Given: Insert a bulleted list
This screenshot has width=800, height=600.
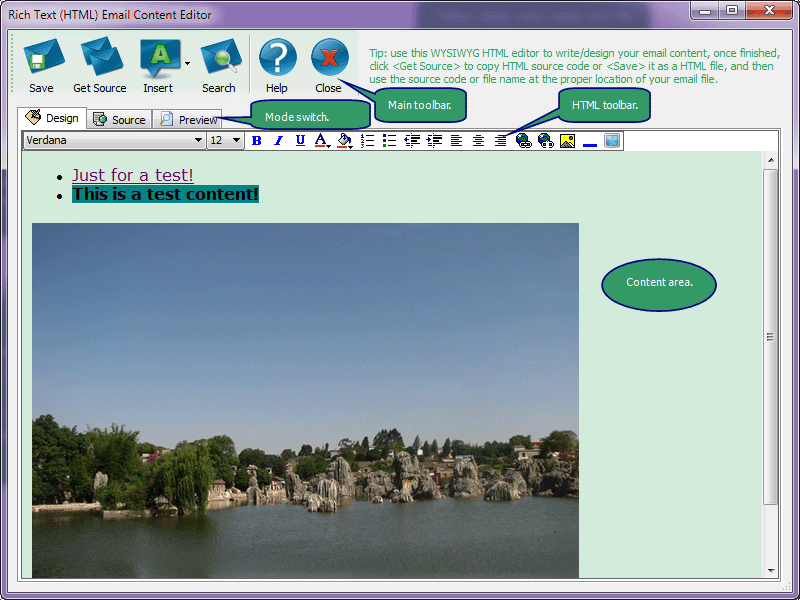Looking at the screenshot, I should 389,141.
